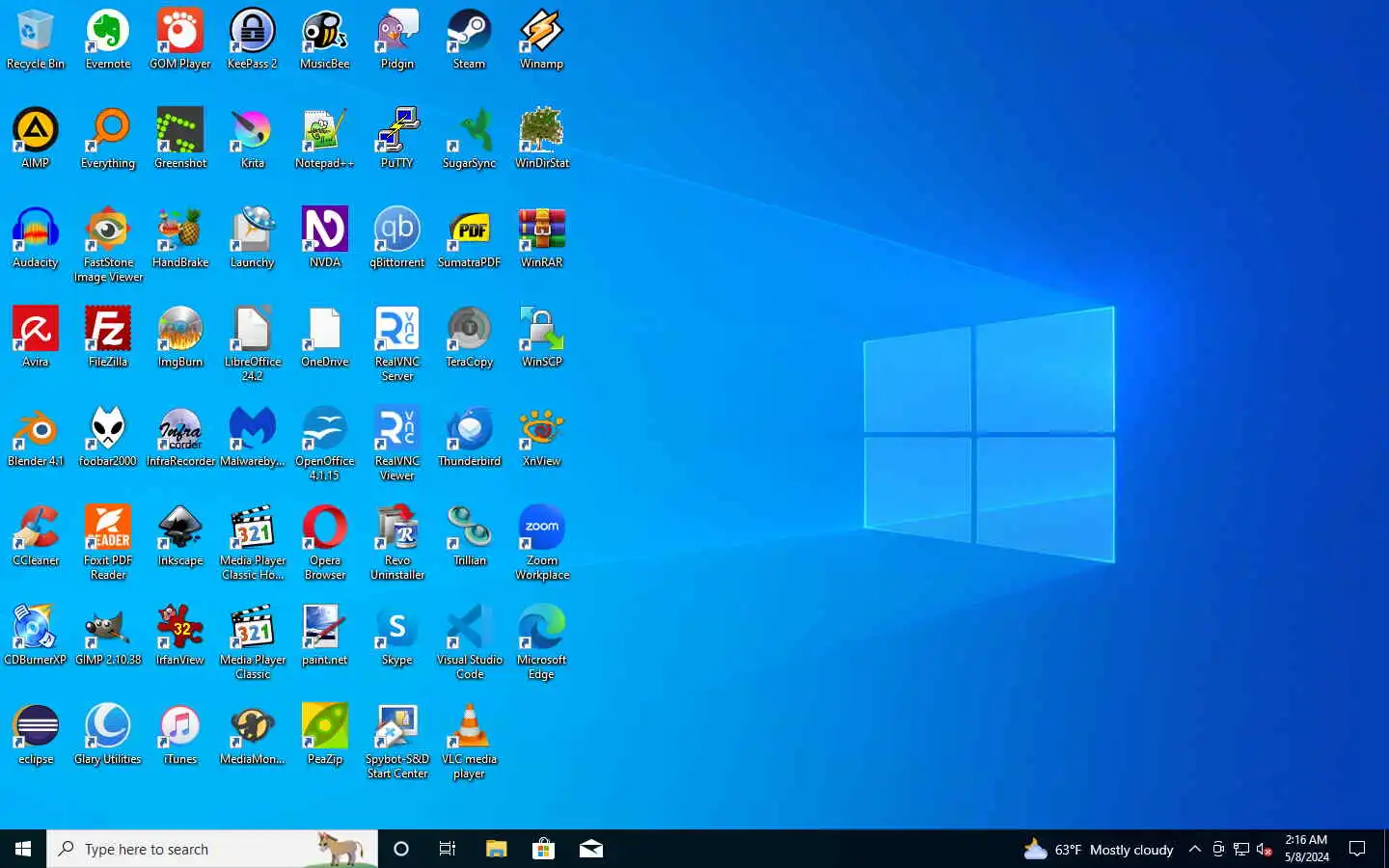Select the Skype desktop shortcut
This screenshot has height=868, width=1389.
pyautogui.click(x=397, y=636)
